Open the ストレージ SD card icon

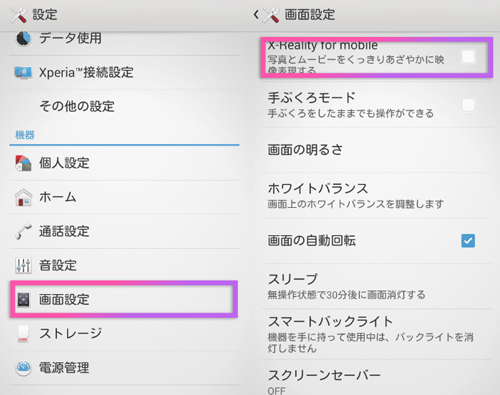pos(23,334)
